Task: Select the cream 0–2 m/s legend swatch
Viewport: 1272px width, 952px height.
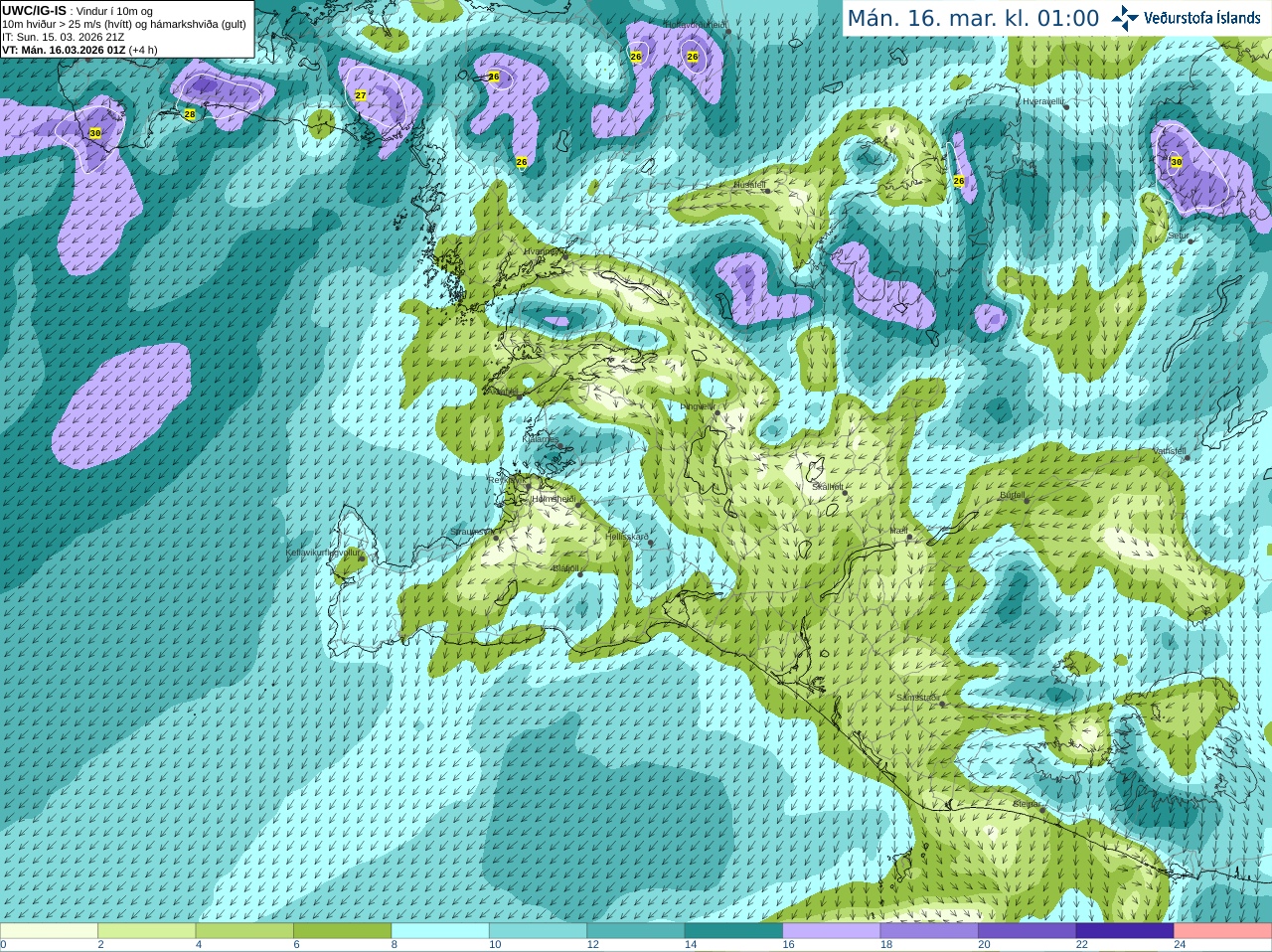Action: point(49,931)
